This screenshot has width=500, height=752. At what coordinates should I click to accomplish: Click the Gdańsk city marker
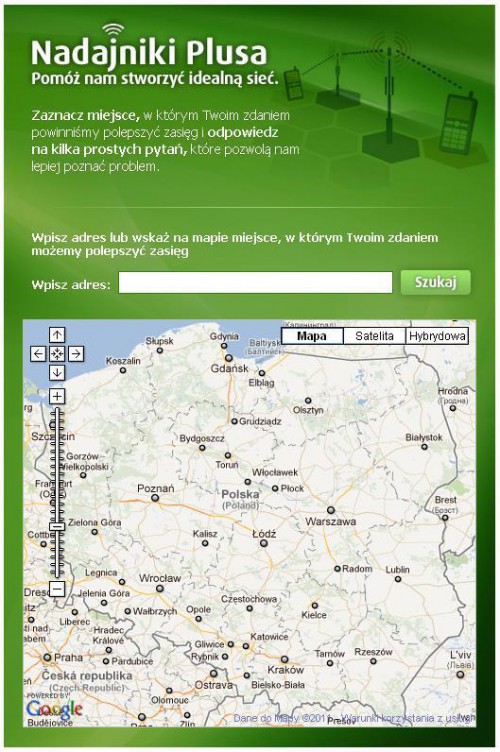click(x=229, y=358)
